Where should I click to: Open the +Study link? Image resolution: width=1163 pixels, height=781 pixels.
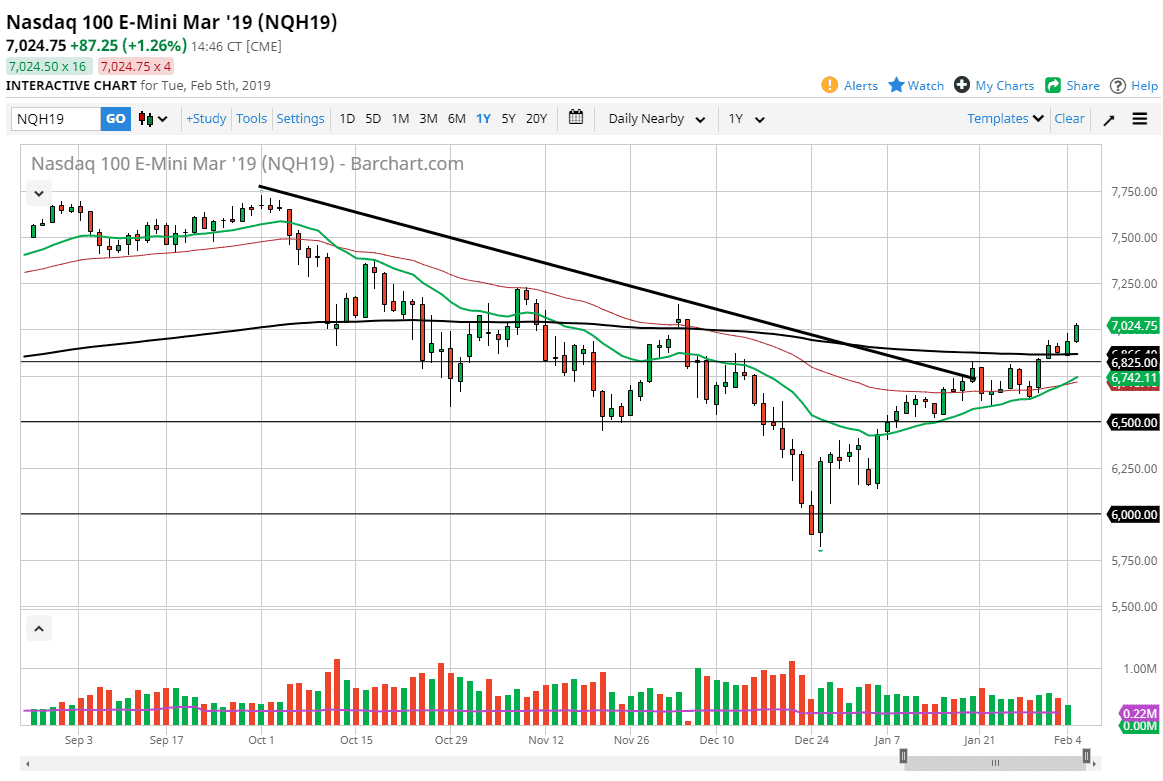(x=205, y=118)
